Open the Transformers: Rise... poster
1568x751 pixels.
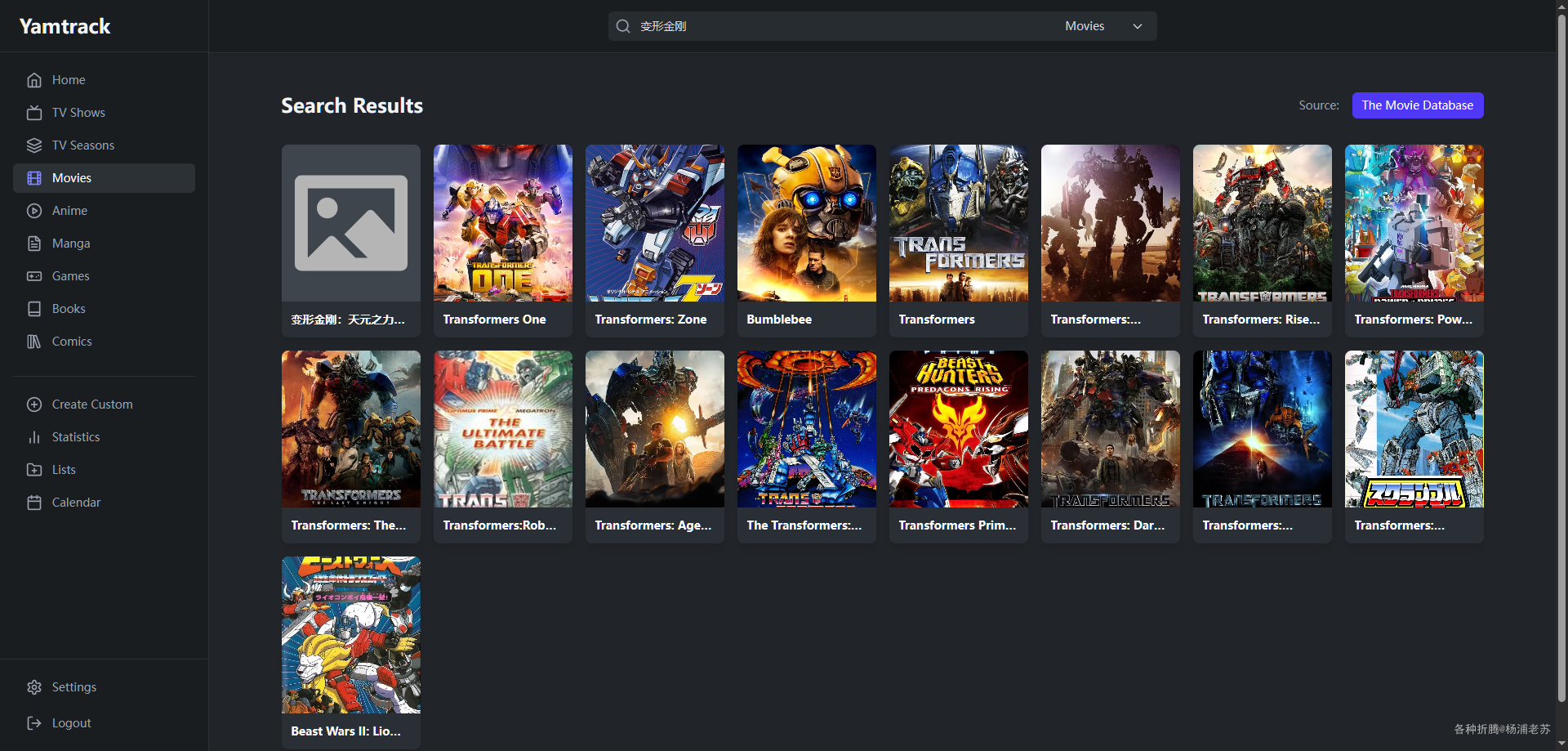tap(1263, 223)
